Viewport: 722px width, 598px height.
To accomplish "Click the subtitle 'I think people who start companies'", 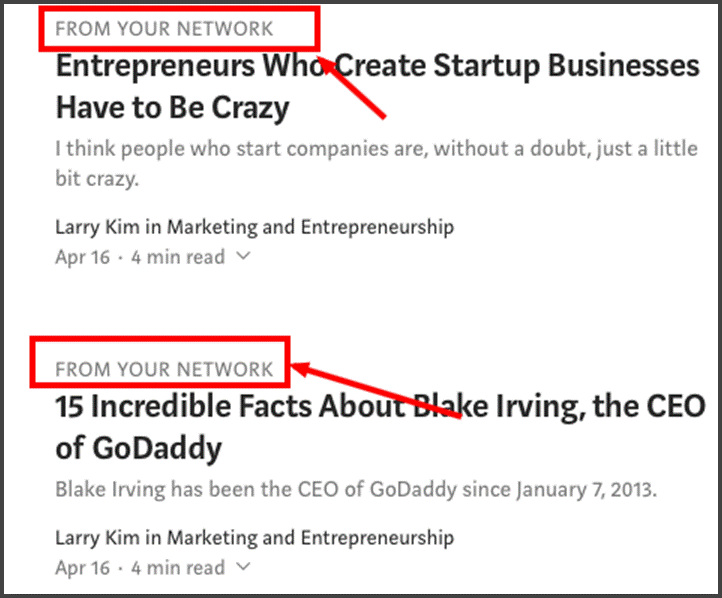I will coord(376,150).
